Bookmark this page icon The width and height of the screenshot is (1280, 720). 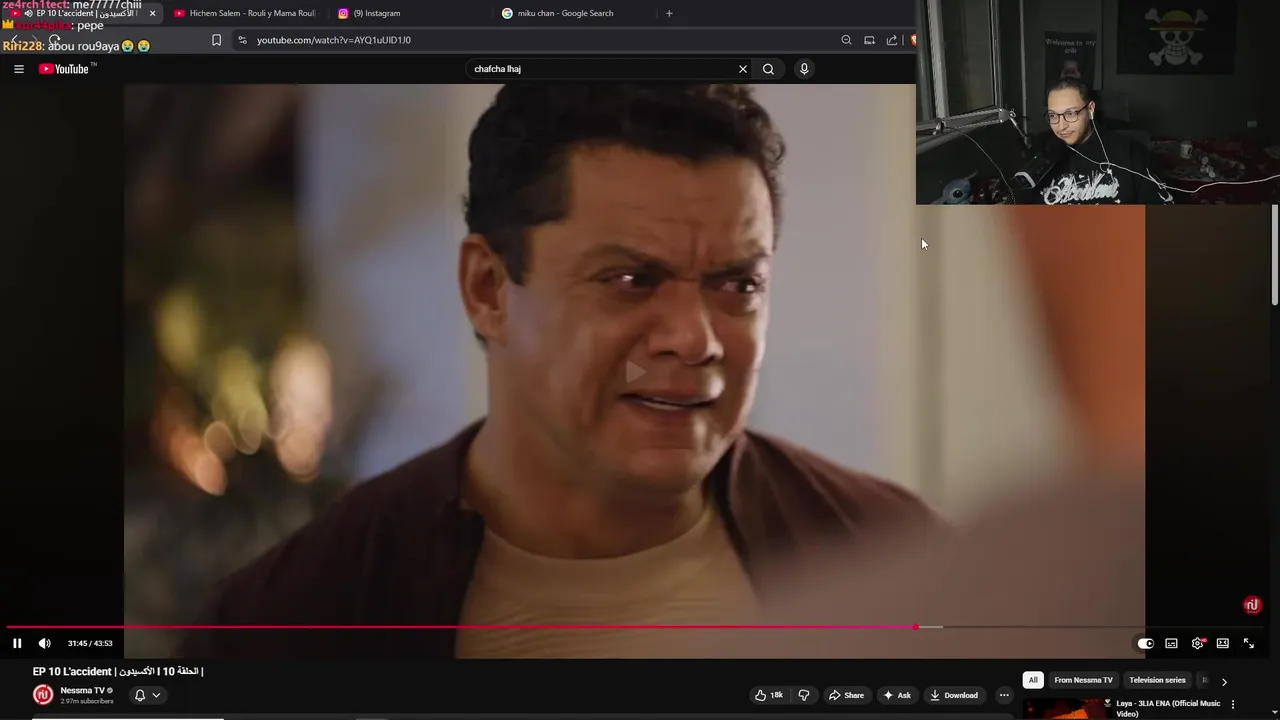point(216,40)
